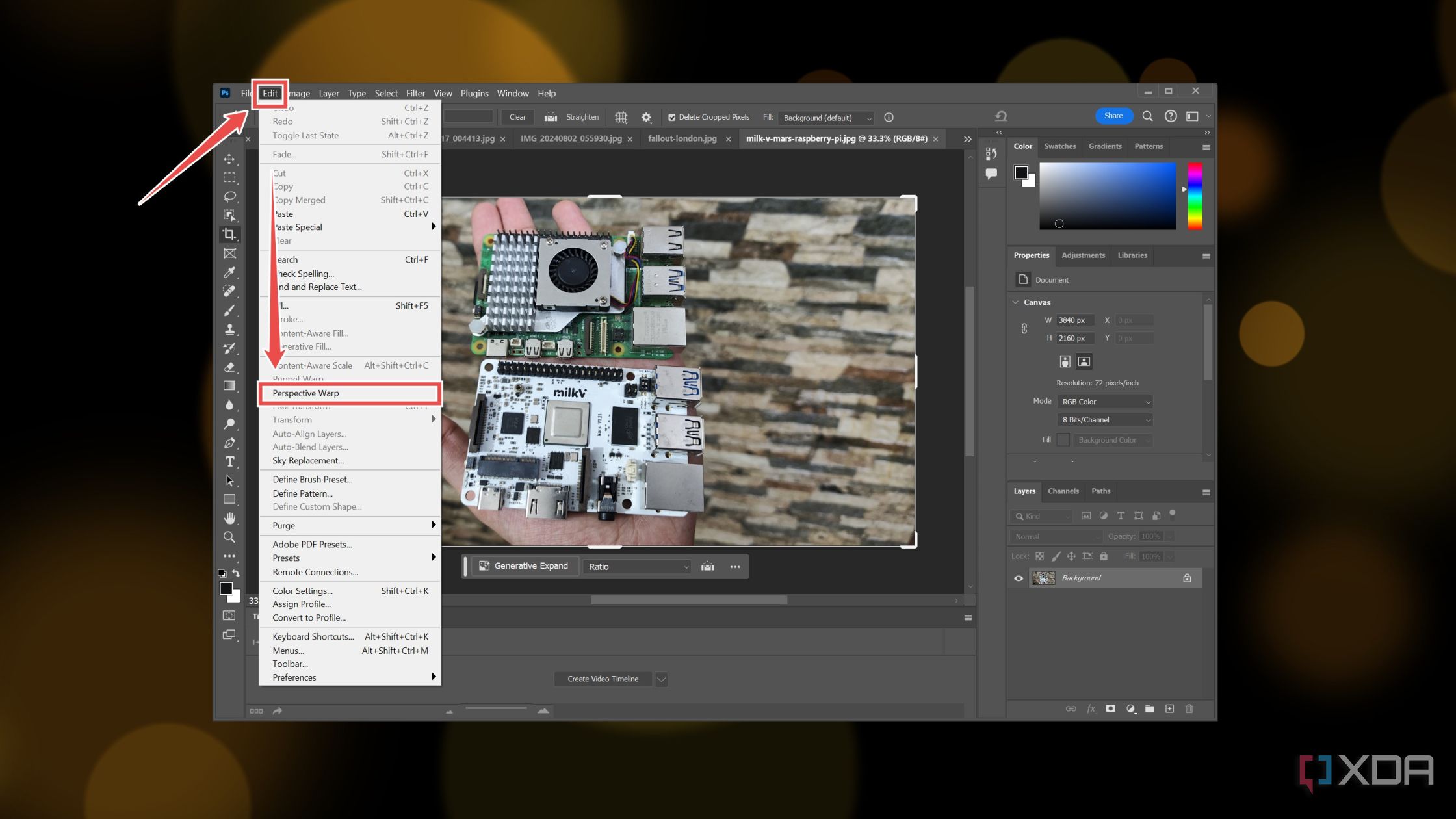The image size is (1456, 819).
Task: Click the Share button
Action: [x=1113, y=116]
